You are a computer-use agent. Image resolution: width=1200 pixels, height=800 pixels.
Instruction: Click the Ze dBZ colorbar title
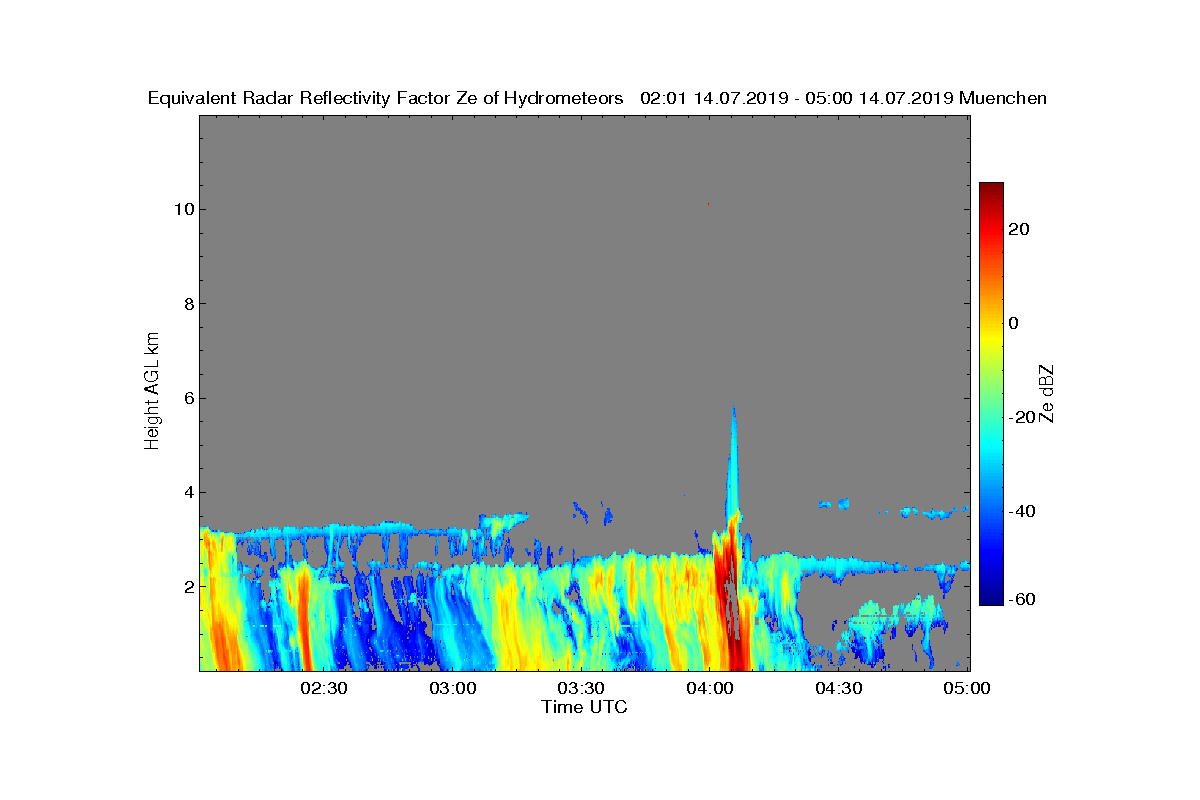1047,393
